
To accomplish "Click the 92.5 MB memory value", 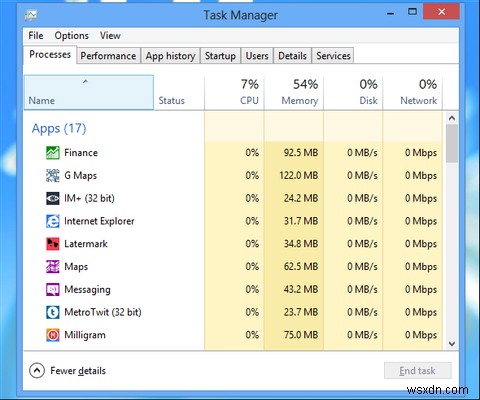I will (301, 153).
